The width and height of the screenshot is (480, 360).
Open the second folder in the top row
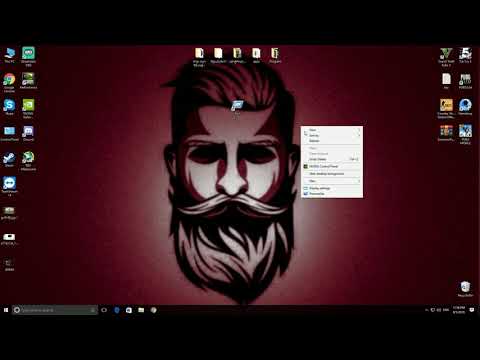pyautogui.click(x=218, y=55)
